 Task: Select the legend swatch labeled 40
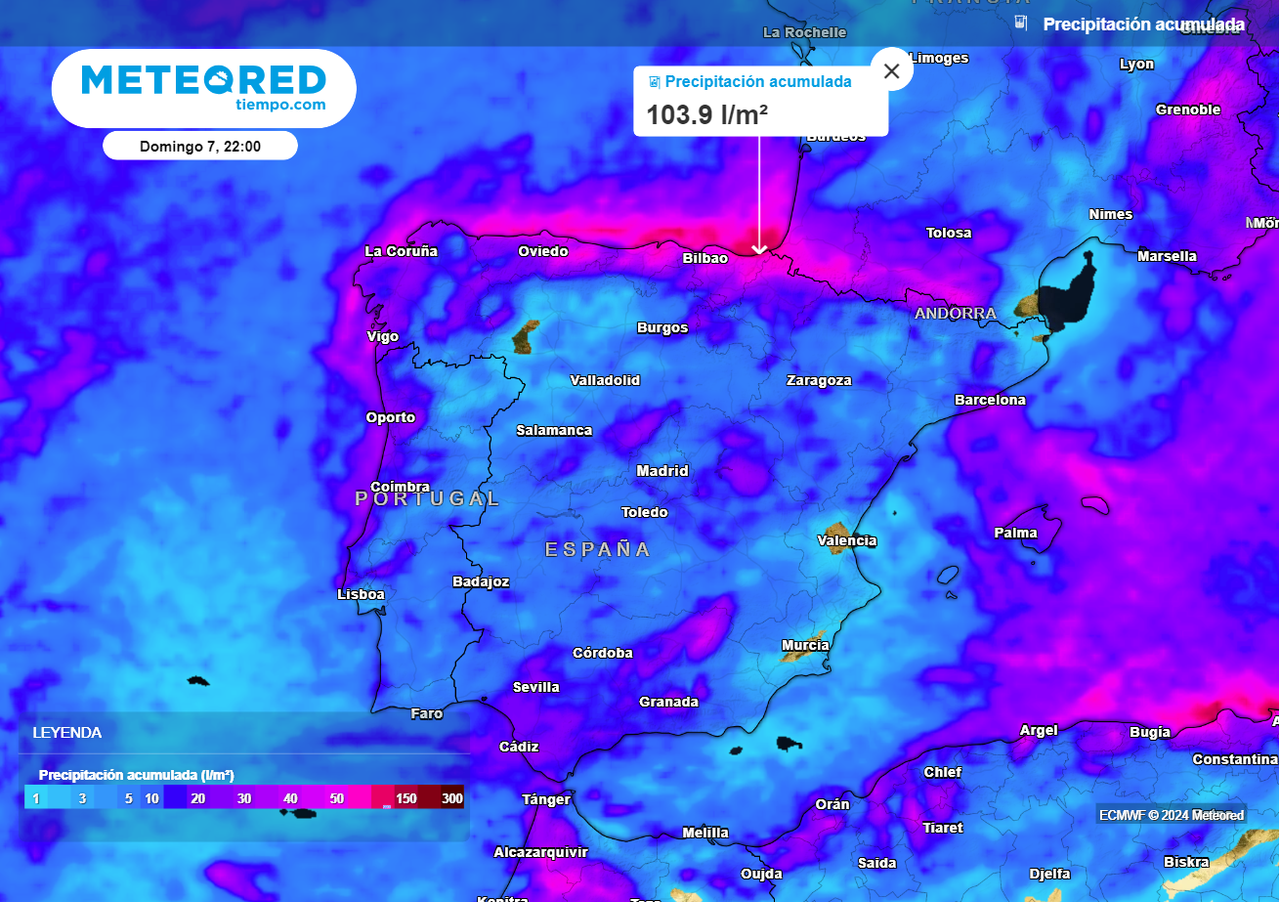tap(290, 798)
